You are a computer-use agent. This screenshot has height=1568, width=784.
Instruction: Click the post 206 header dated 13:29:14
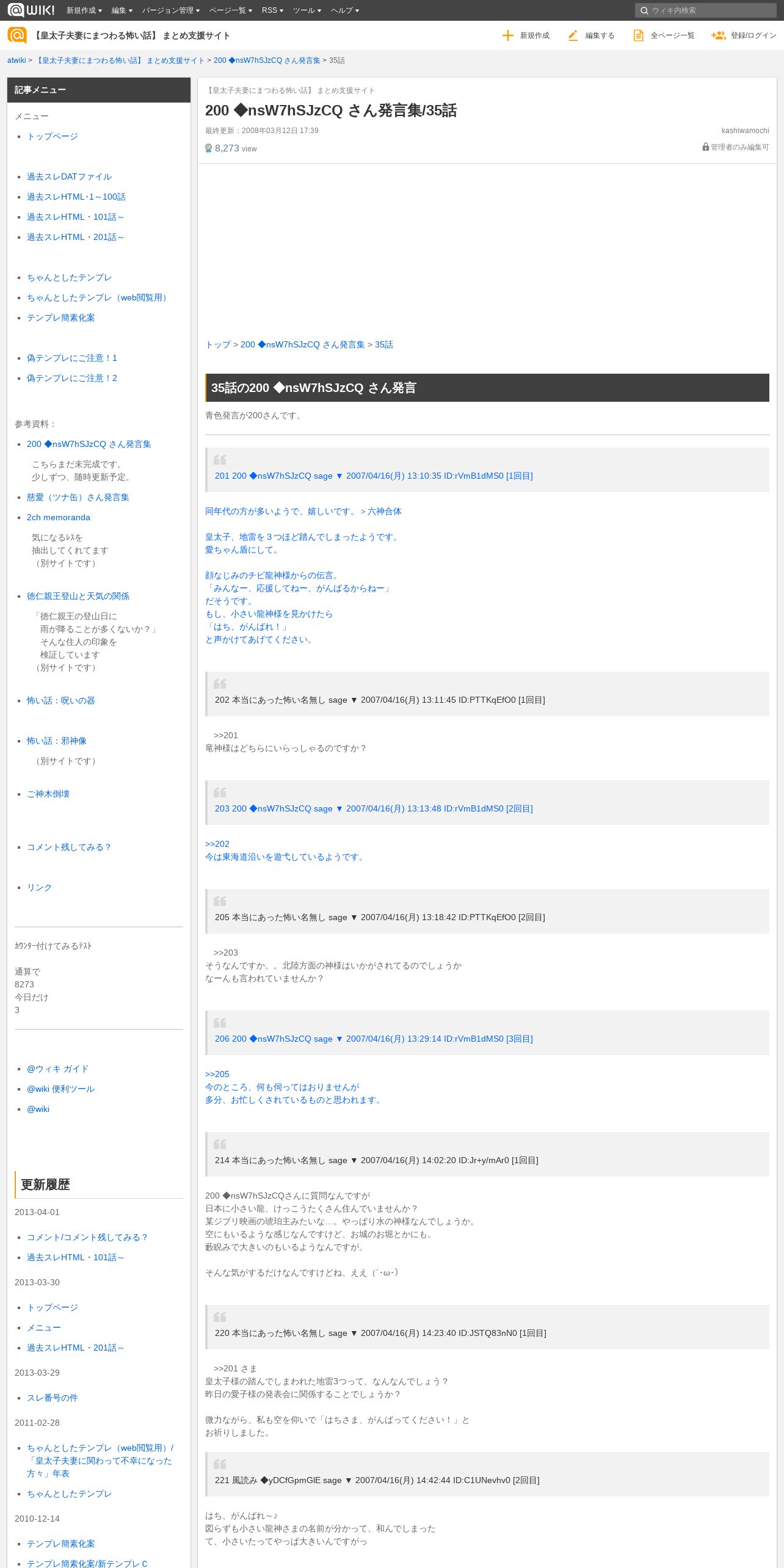374,1039
